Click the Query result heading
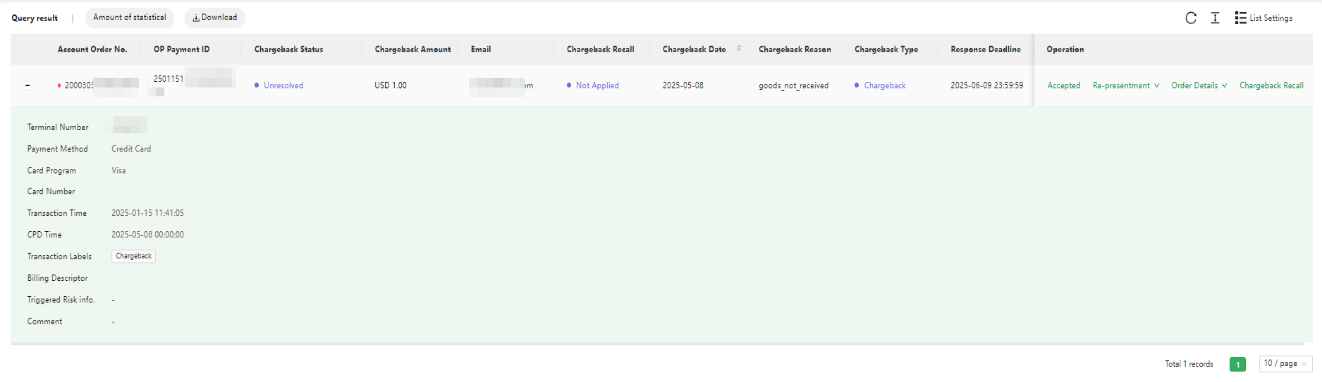This screenshot has width=1322, height=382. coord(35,18)
